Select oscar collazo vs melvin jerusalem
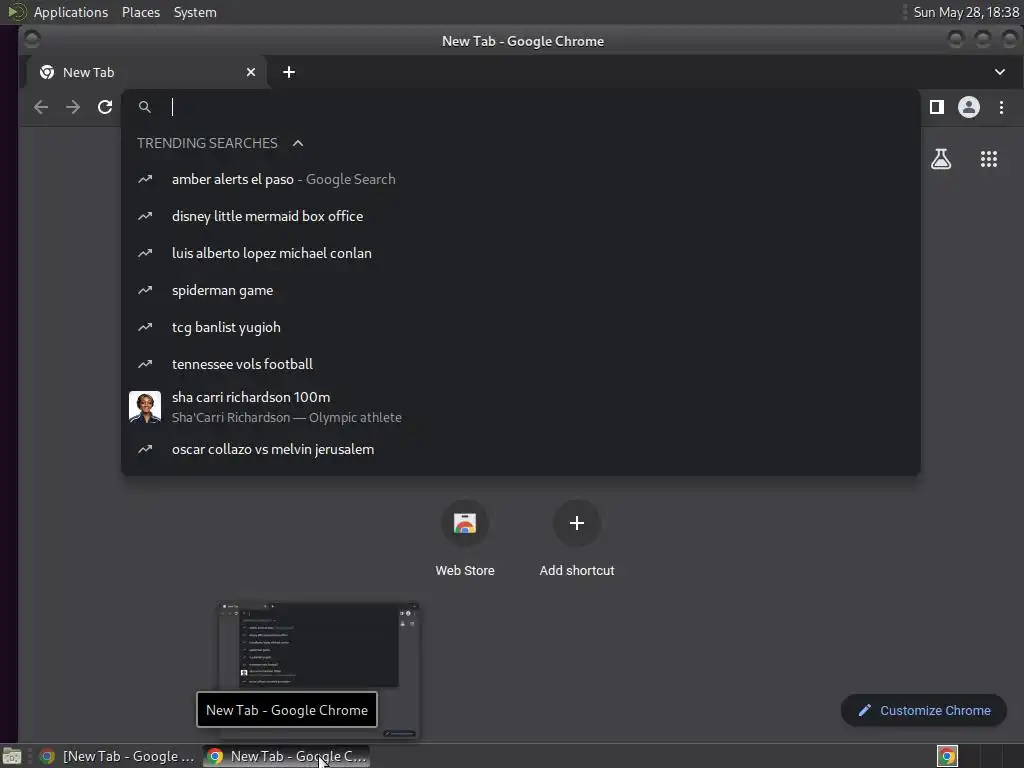This screenshot has width=1024, height=768. [520, 449]
